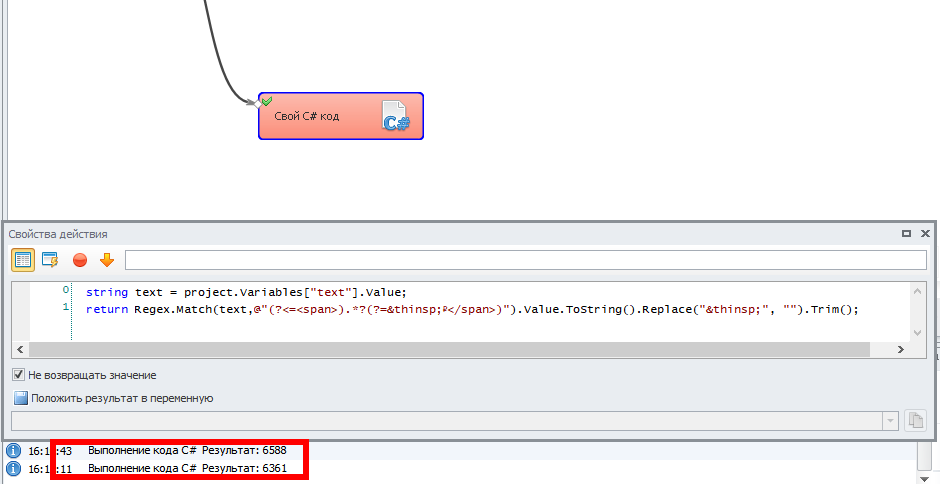This screenshot has width=940, height=484.
Task: Click the red stop circle icon
Action: click(x=80, y=260)
